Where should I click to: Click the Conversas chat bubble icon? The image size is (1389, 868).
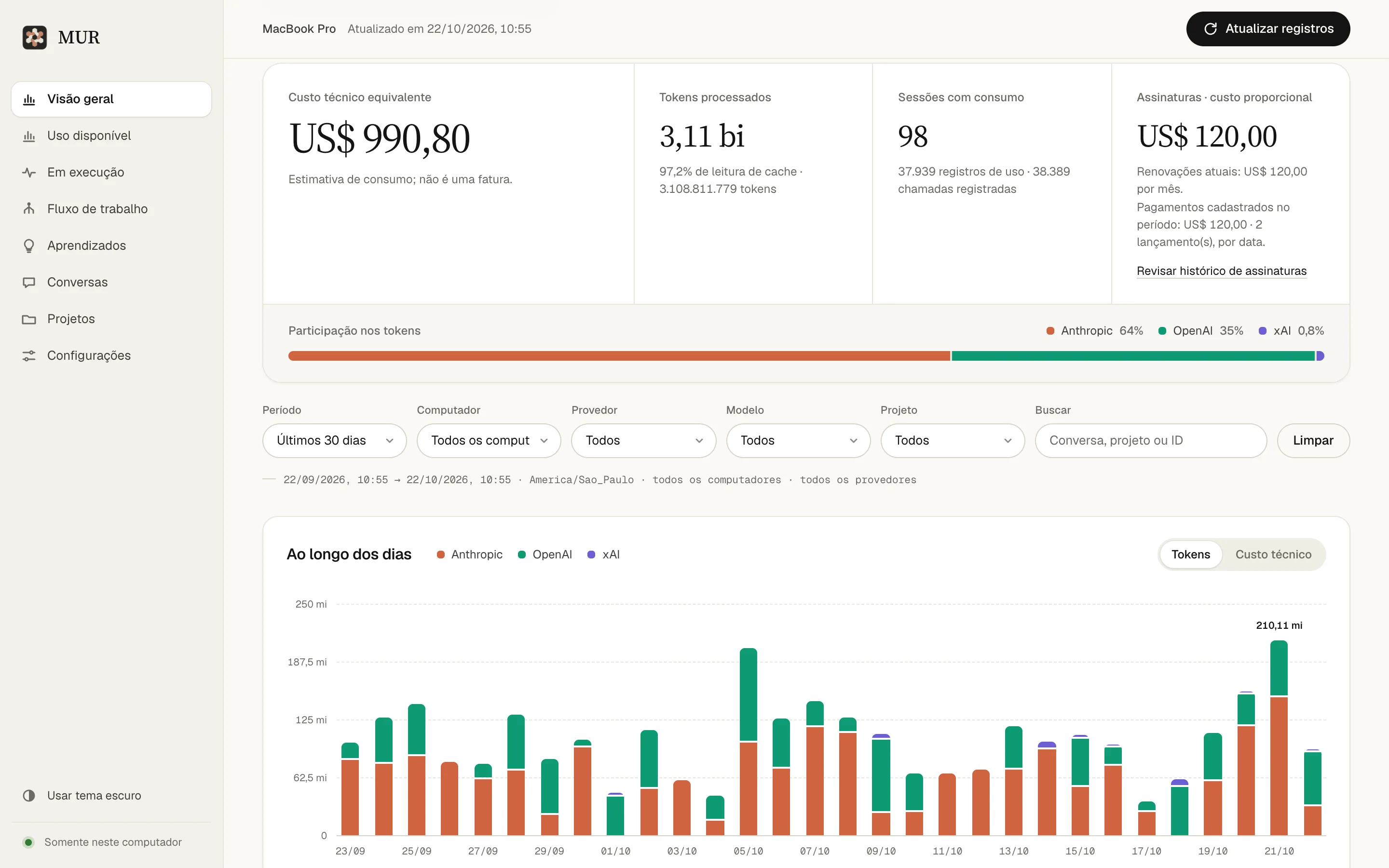click(x=29, y=283)
